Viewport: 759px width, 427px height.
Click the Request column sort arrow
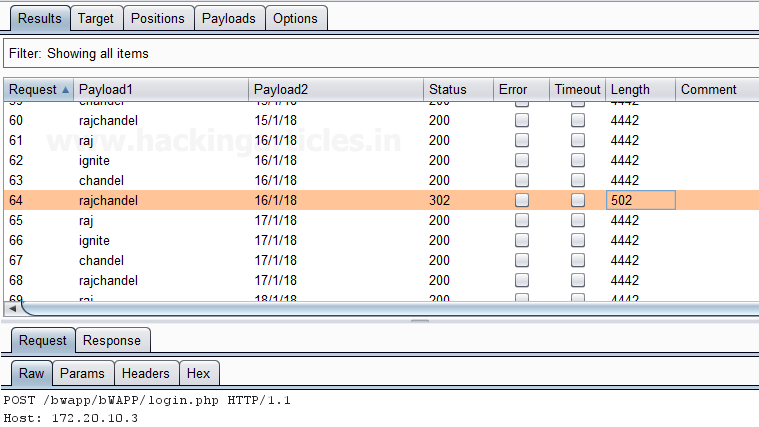pos(65,90)
